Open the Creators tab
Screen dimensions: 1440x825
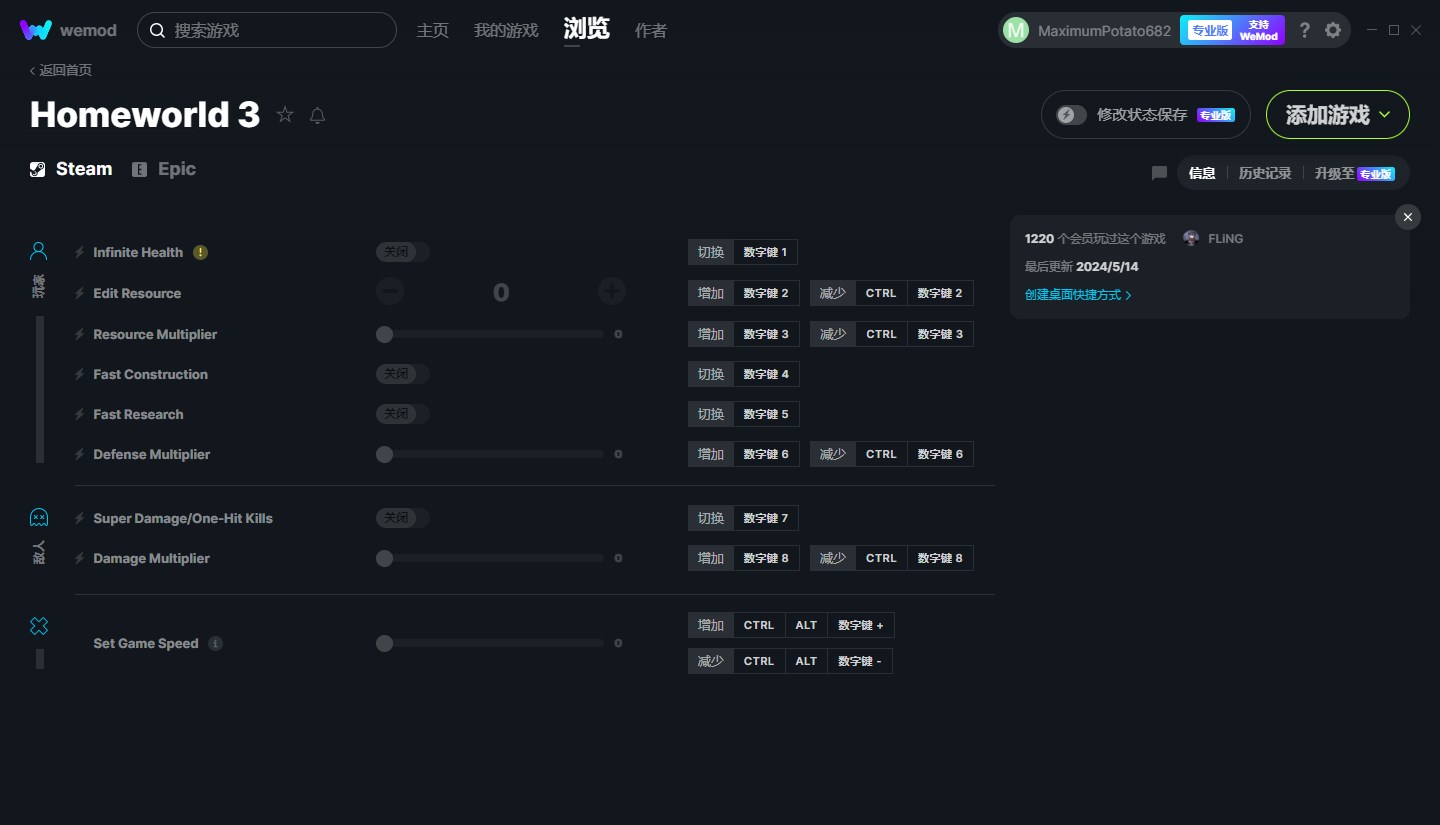click(651, 30)
